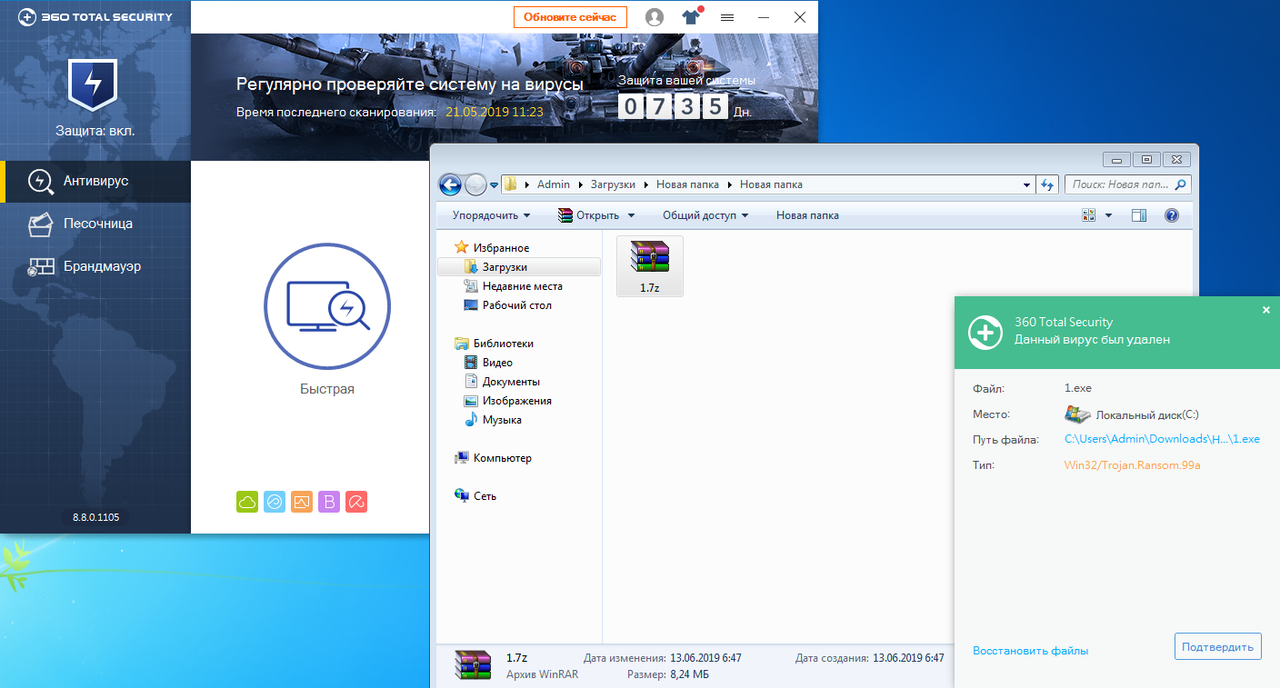Click the purple Bitdefender B engine icon
Image resolution: width=1280 pixels, height=688 pixels.
pyautogui.click(x=329, y=502)
